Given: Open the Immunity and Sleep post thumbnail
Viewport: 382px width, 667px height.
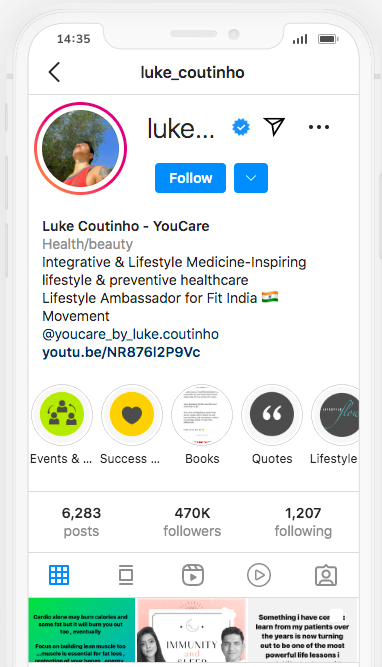Looking at the screenshot, I should (191, 630).
